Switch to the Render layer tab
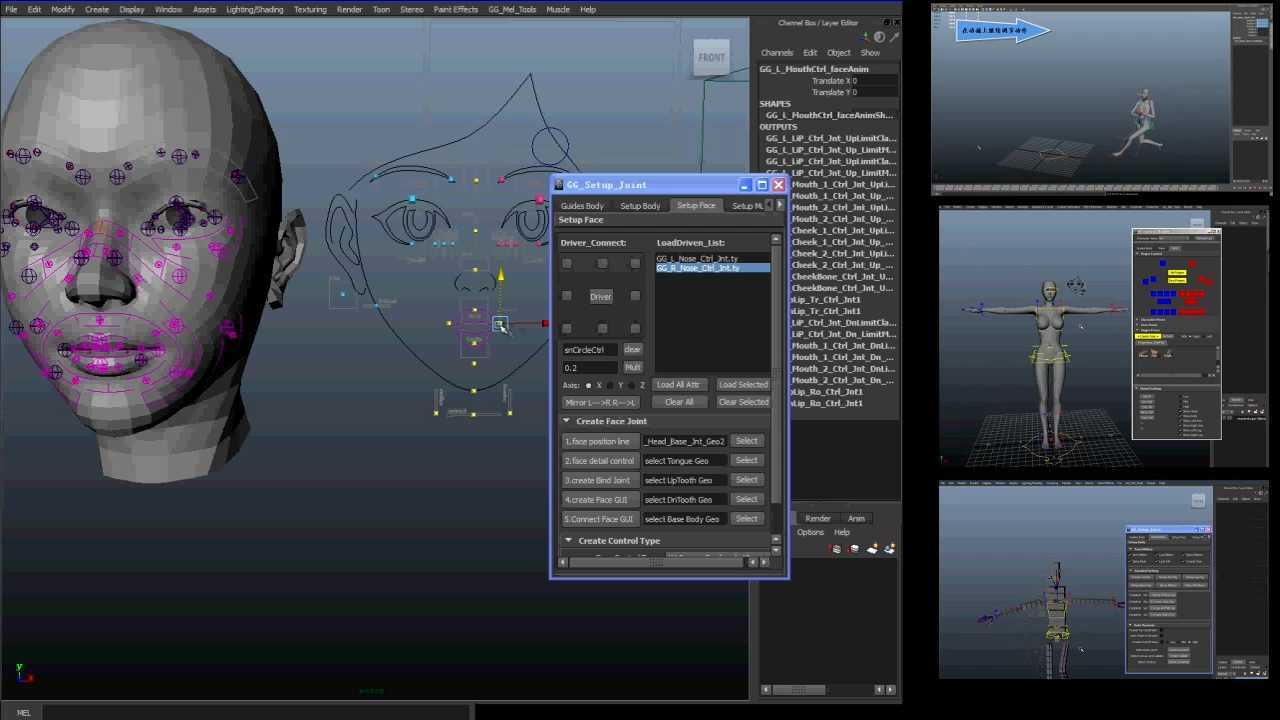 (x=818, y=518)
